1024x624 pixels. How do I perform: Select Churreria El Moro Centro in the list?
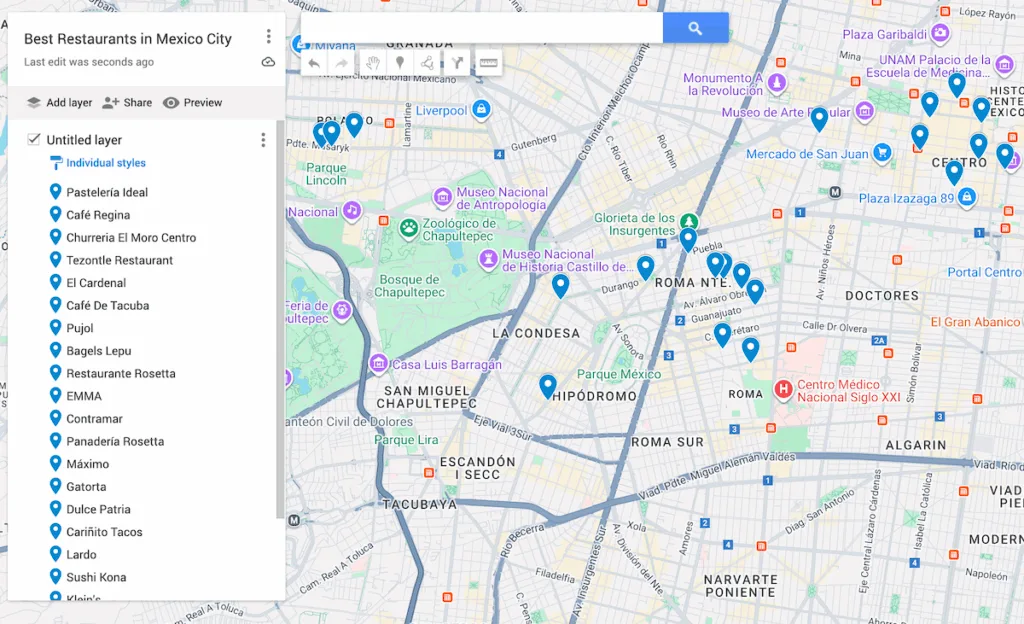(x=131, y=238)
